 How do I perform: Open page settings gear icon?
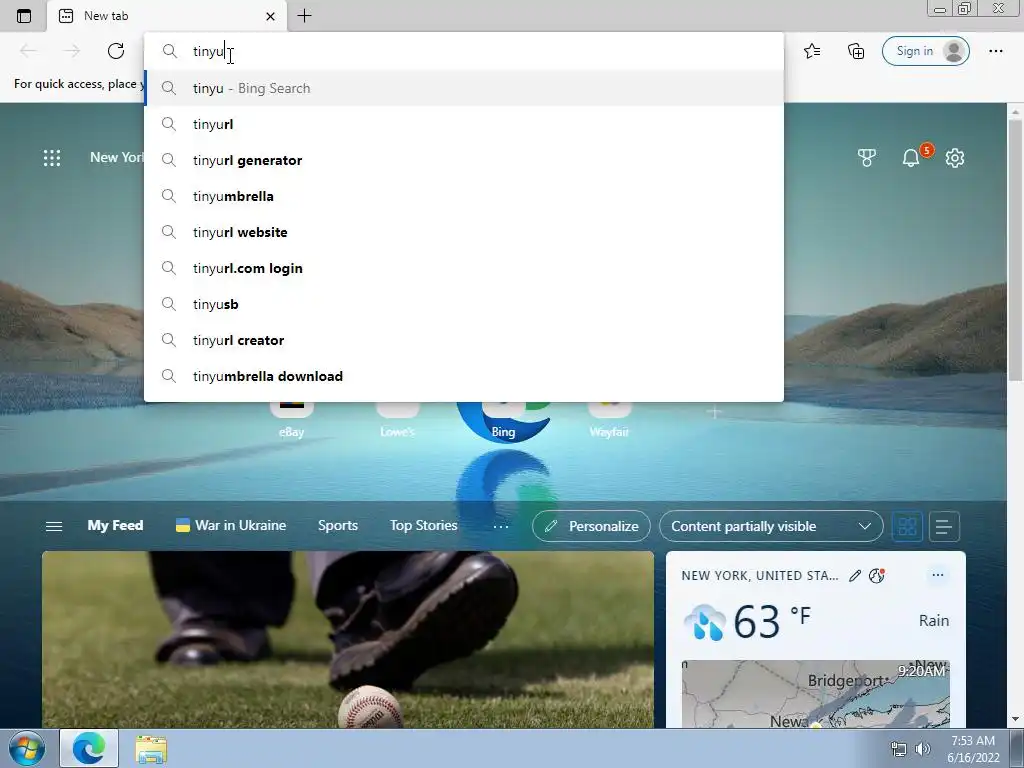[x=955, y=157]
